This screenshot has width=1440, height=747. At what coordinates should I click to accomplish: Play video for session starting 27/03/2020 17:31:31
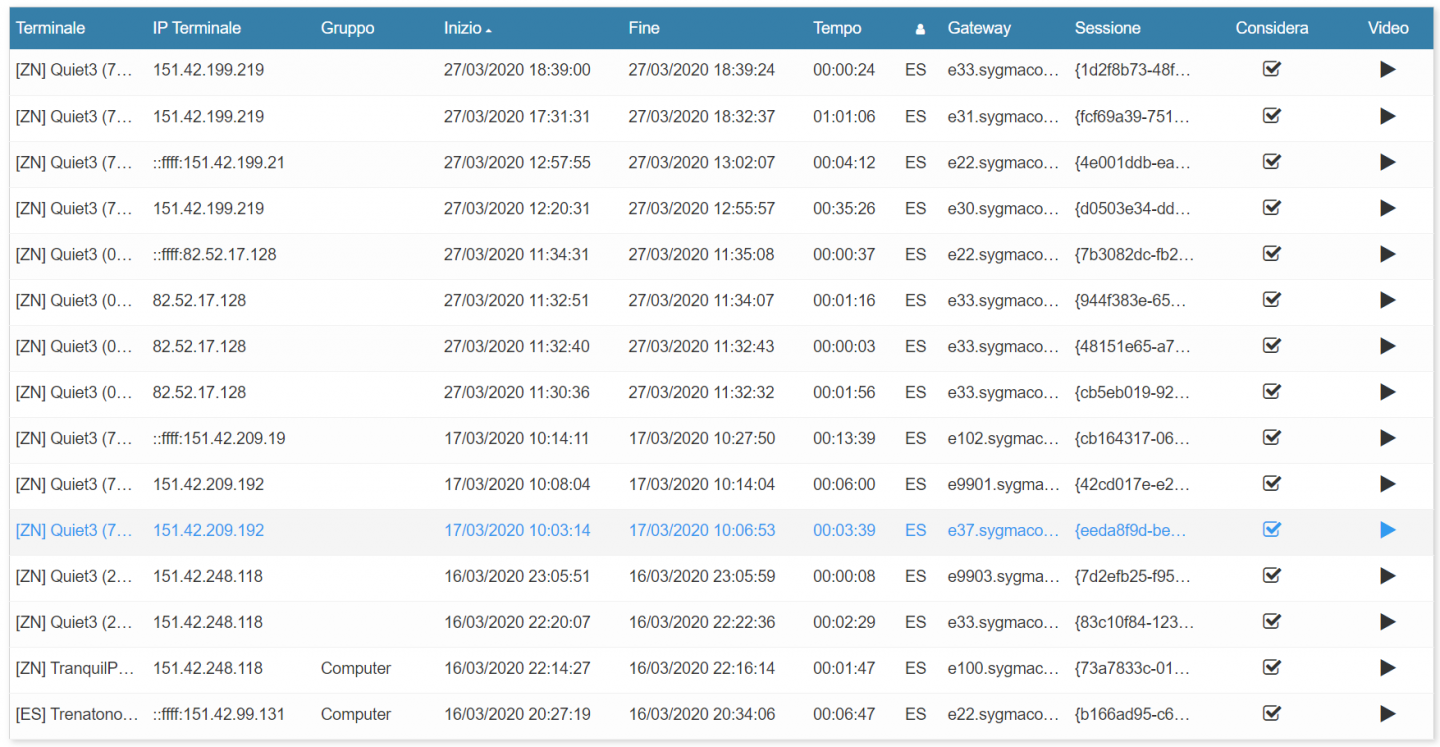(1387, 116)
